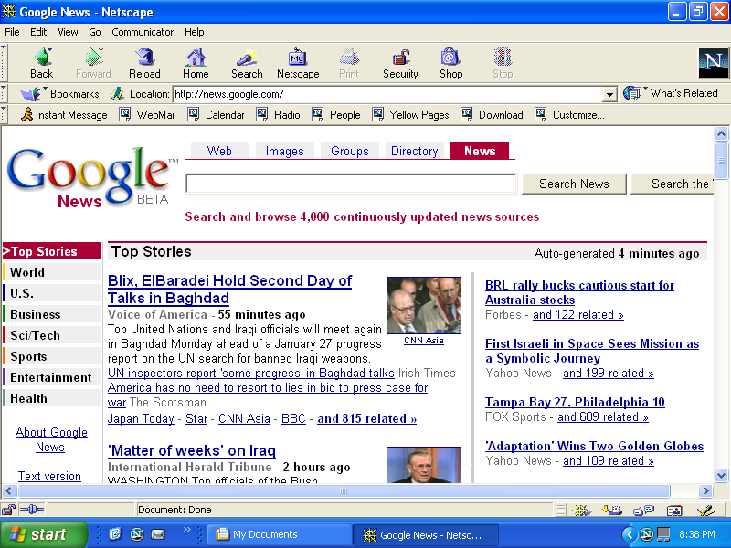The height and width of the screenshot is (548, 731).
Task: Open the What's Related dropdown
Action: [x=671, y=94]
